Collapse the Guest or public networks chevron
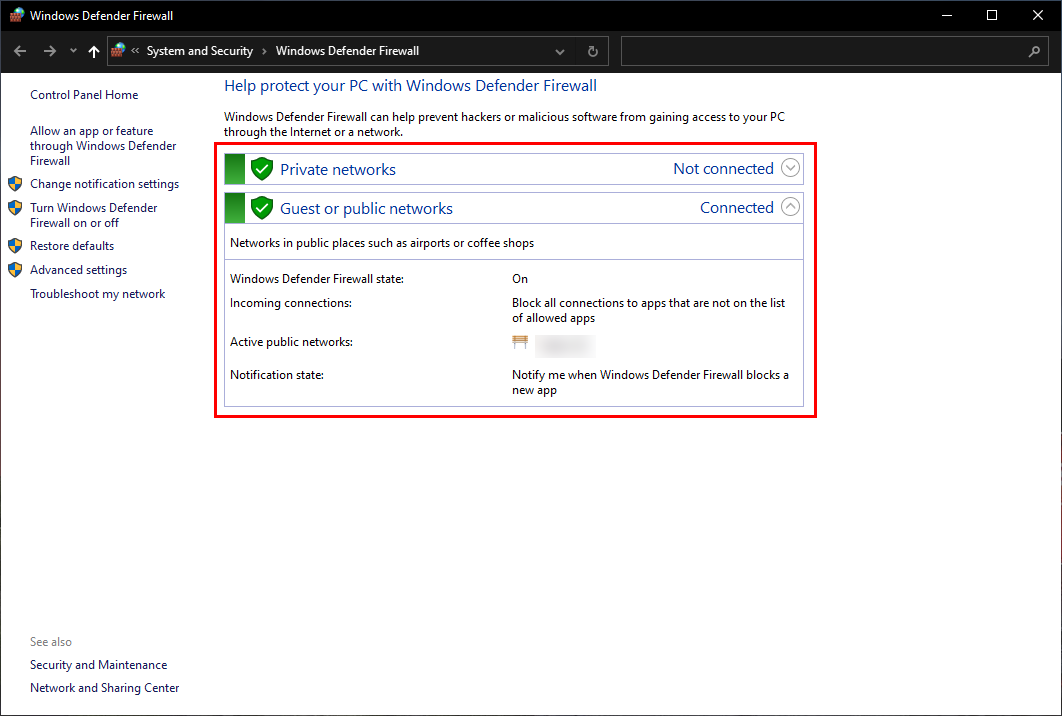Screen dimensions: 1062x716 click(x=790, y=207)
